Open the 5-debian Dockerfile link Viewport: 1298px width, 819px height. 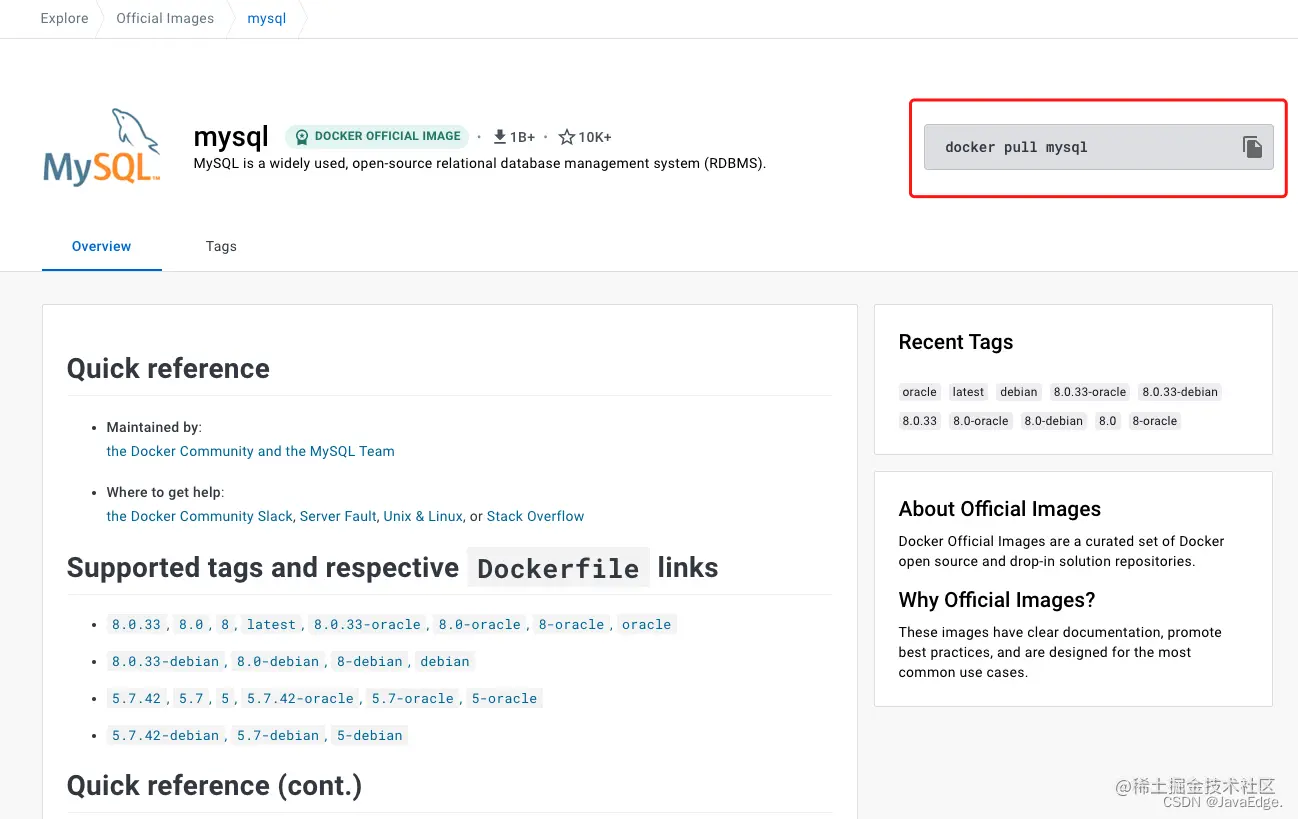369,735
